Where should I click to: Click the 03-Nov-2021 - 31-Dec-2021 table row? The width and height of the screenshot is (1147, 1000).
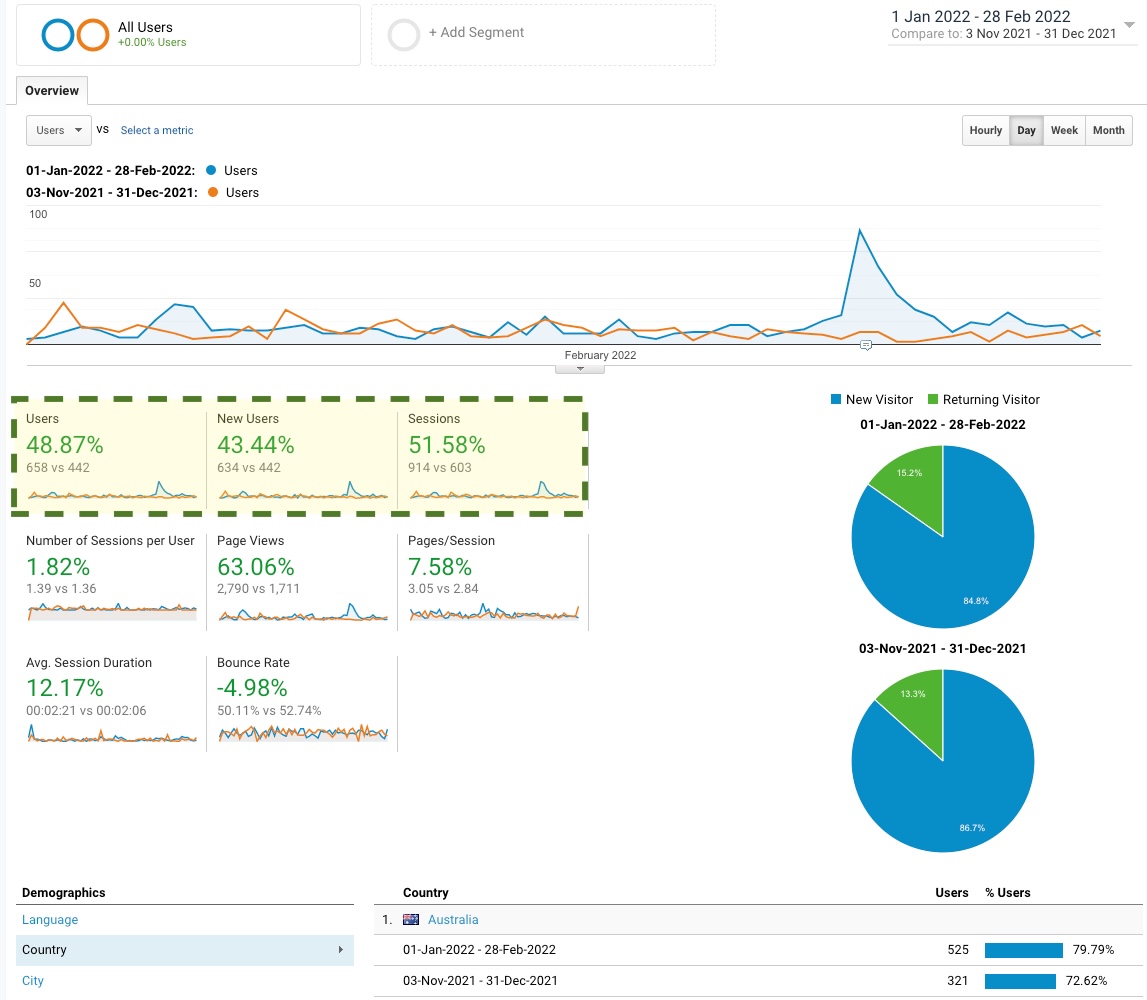[x=758, y=980]
